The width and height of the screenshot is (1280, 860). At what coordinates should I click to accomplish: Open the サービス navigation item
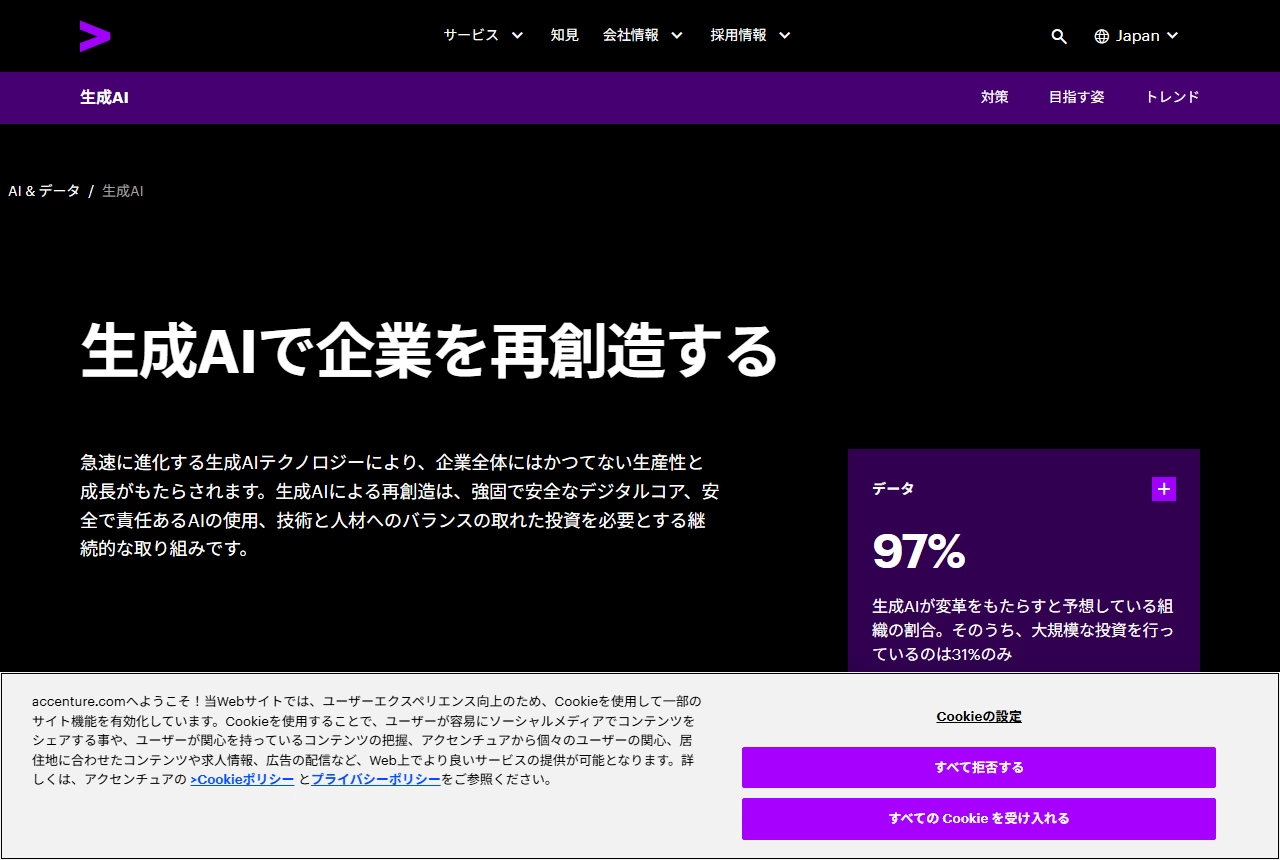click(471, 35)
